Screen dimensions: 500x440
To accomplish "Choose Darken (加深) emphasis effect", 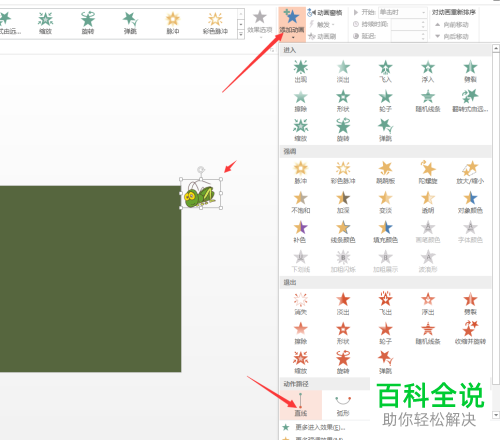I will [x=343, y=202].
